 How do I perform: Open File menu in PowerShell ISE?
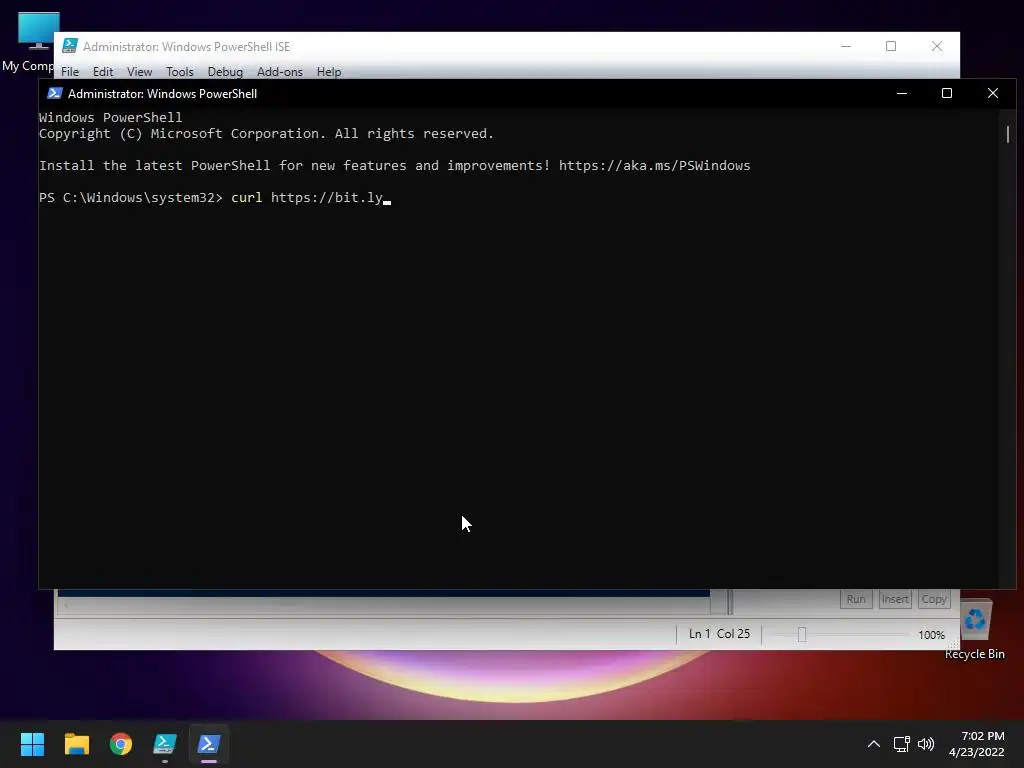point(70,72)
